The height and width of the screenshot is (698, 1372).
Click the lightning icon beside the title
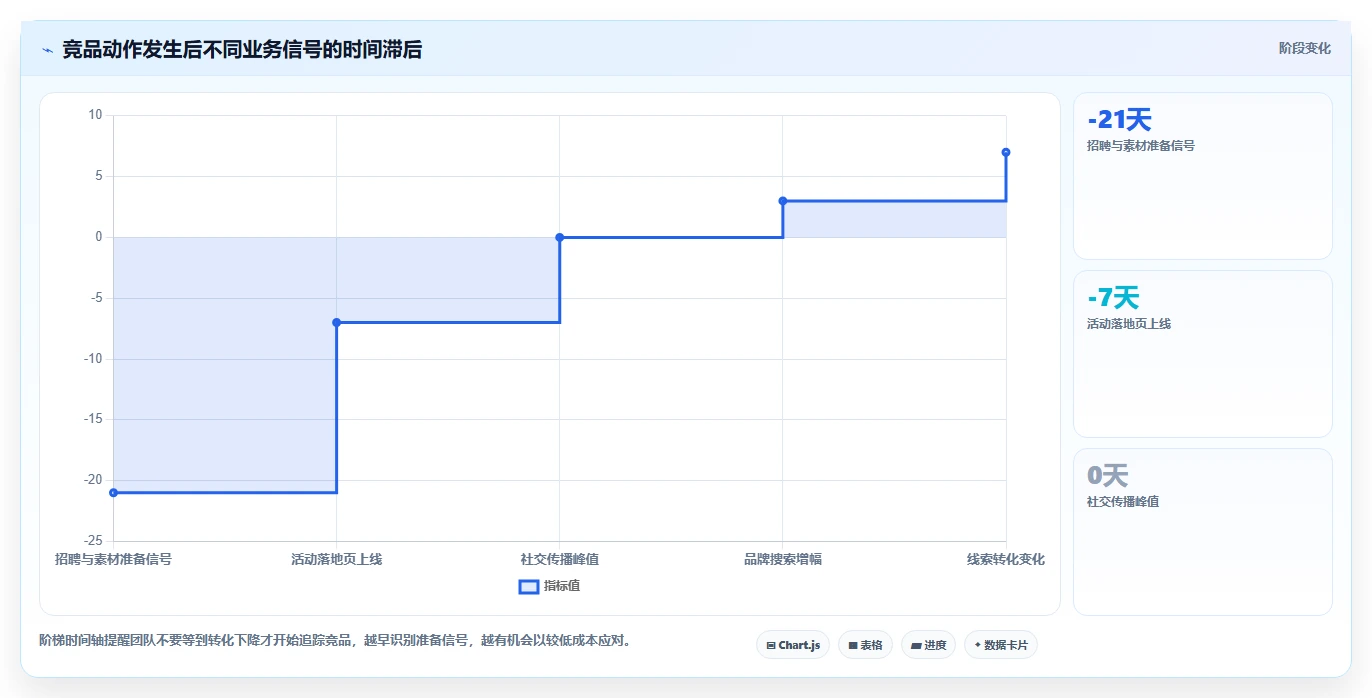point(47,49)
